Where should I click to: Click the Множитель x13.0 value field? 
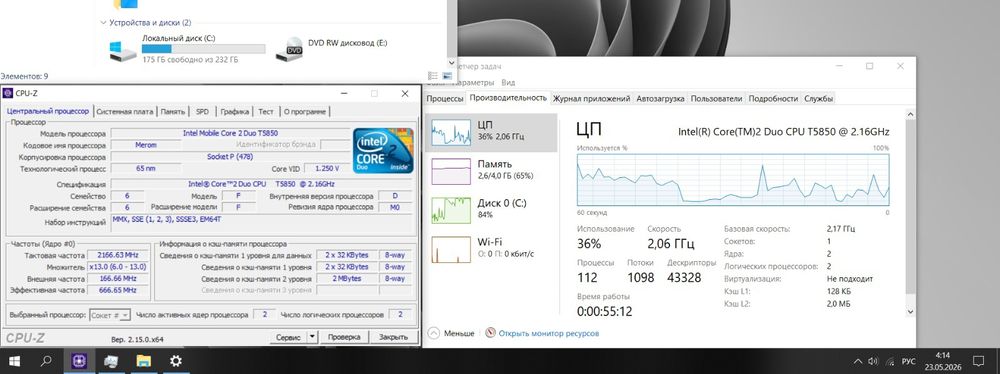tap(118, 267)
